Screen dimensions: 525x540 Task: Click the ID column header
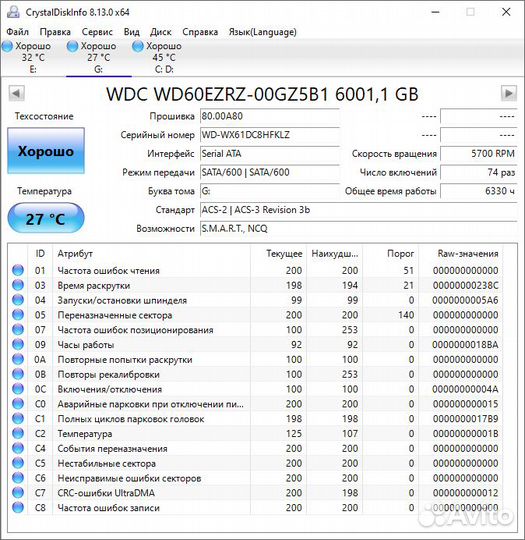click(x=40, y=254)
